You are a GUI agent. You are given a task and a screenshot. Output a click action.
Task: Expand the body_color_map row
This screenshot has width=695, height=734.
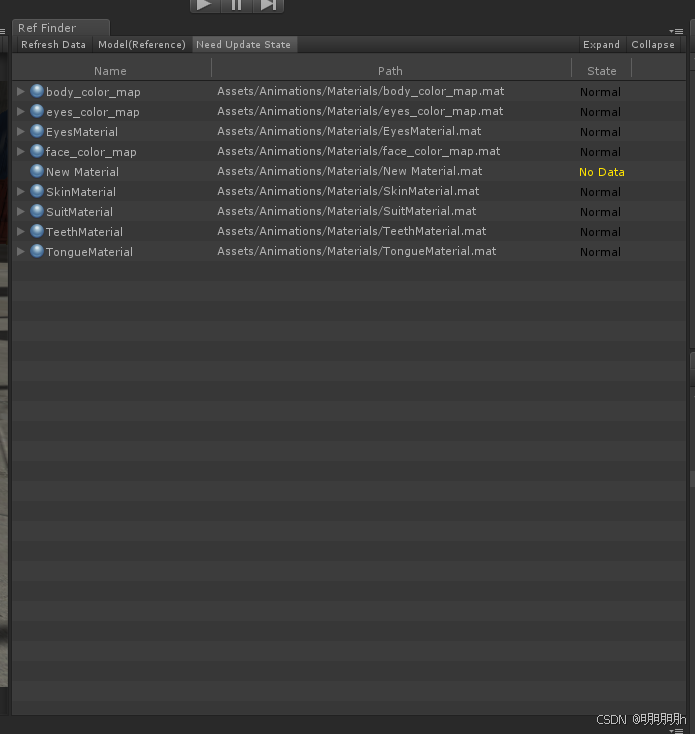21,91
